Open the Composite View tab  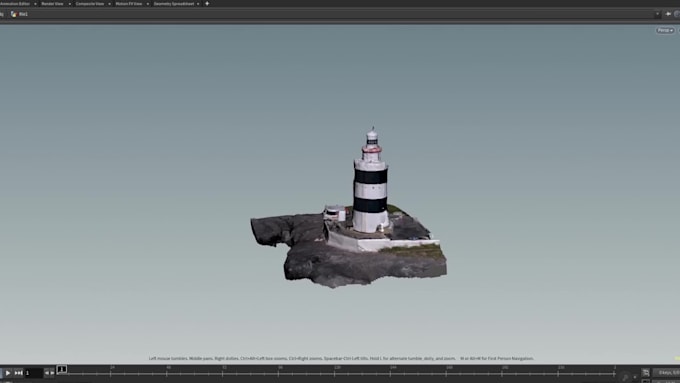point(90,3)
